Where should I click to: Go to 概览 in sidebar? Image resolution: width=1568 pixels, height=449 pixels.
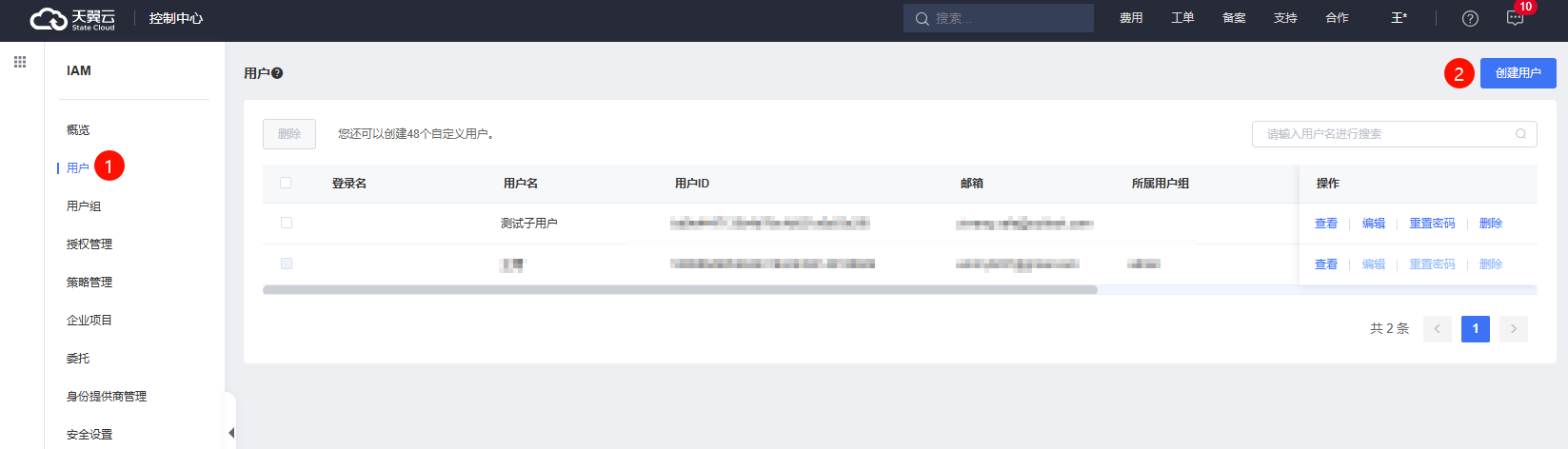(78, 130)
